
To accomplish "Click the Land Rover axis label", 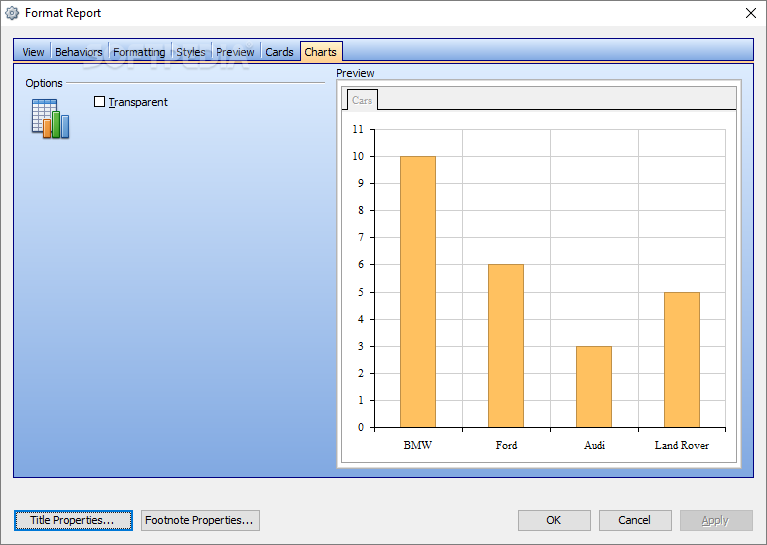I will [682, 445].
